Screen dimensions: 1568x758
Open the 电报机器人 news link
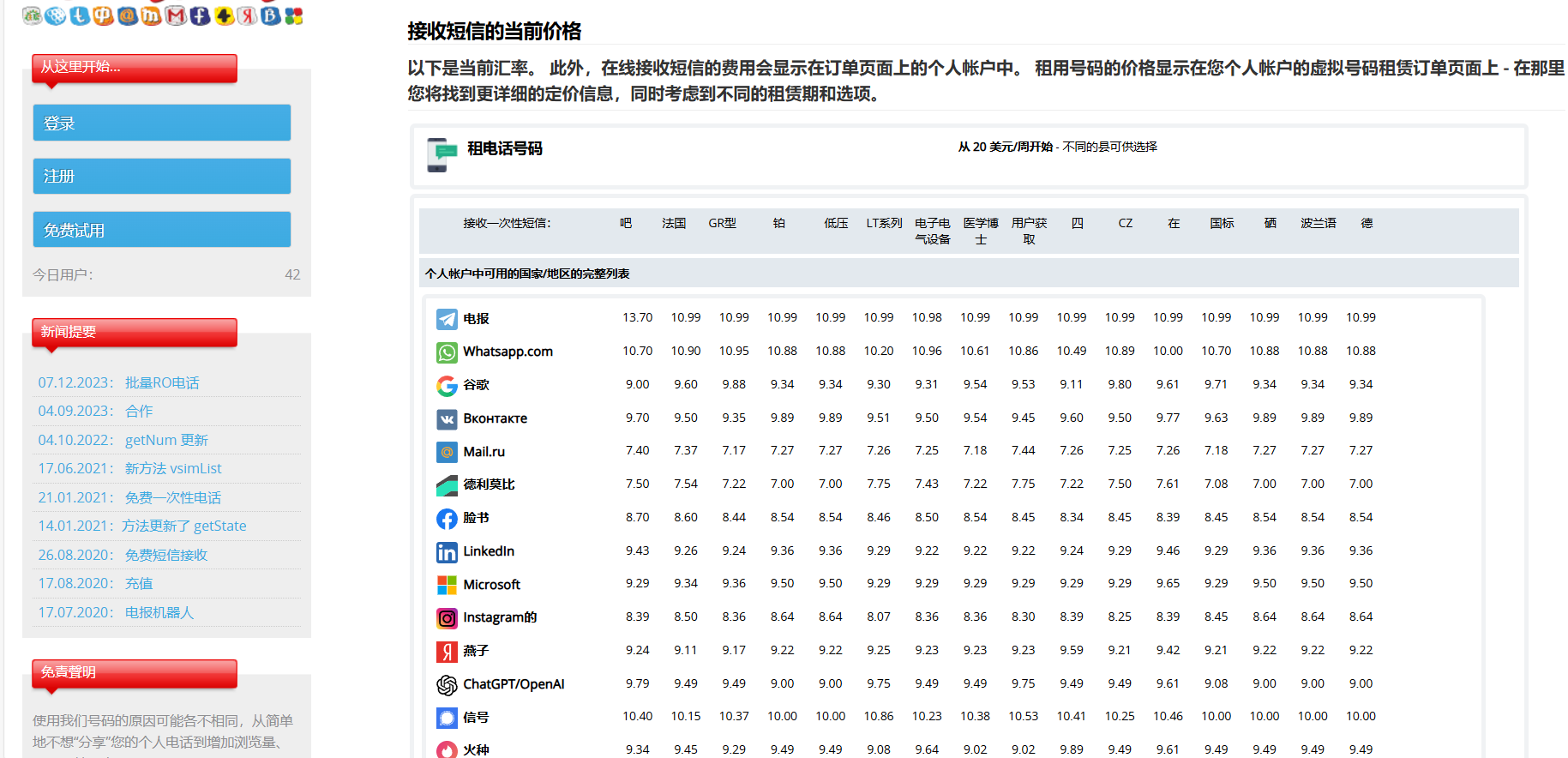(x=159, y=612)
